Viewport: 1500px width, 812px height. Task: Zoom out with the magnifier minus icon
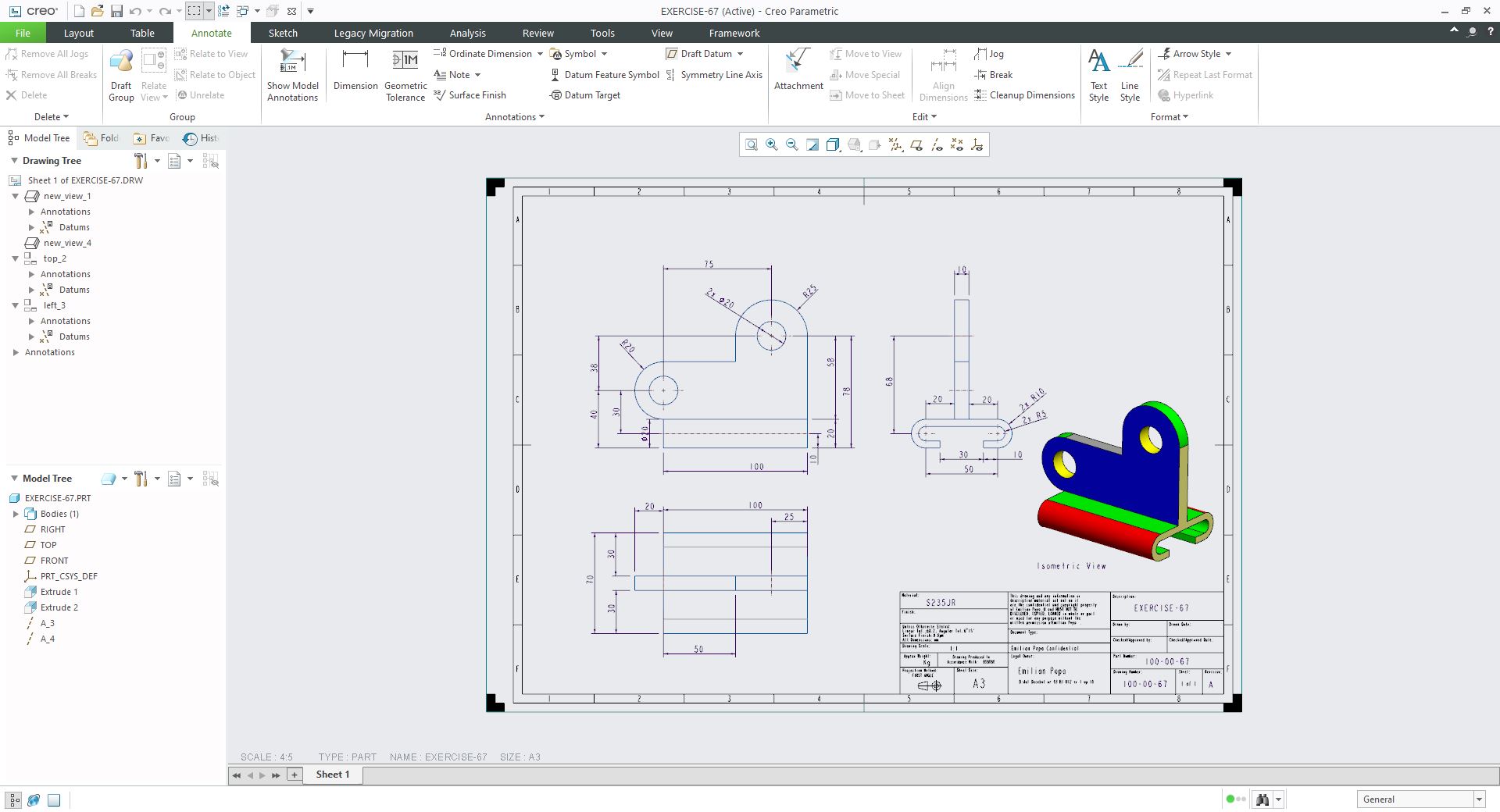(792, 144)
